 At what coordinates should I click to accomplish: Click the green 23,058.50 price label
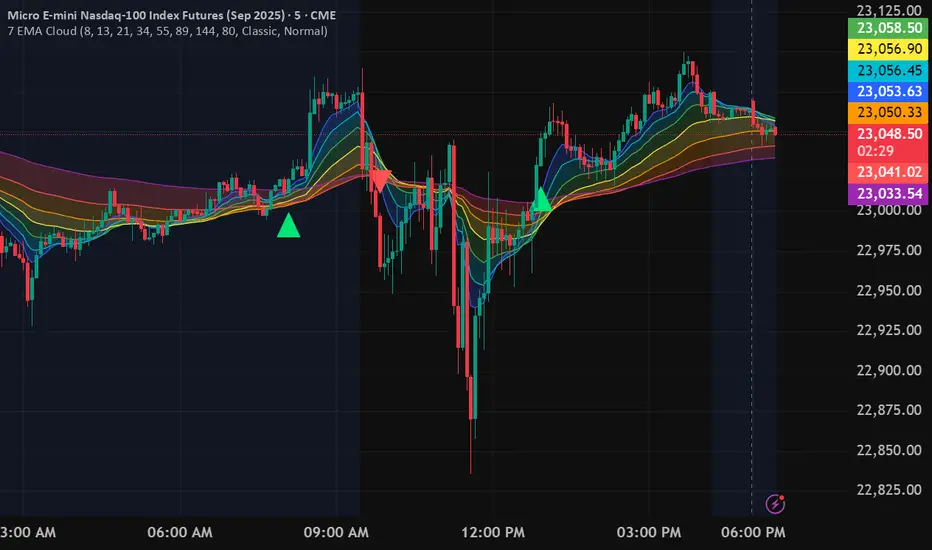[889, 28]
